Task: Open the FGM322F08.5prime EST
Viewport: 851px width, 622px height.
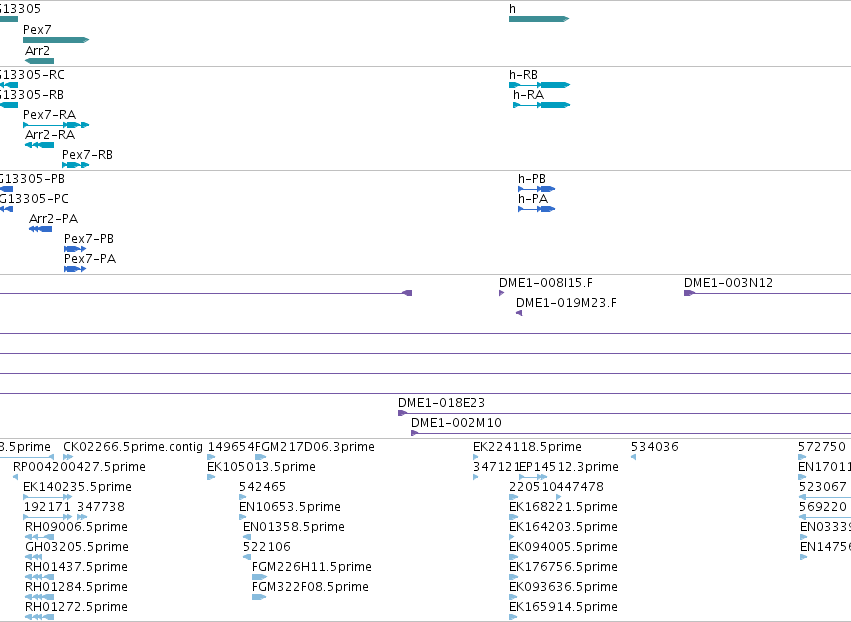Action: [x=259, y=598]
